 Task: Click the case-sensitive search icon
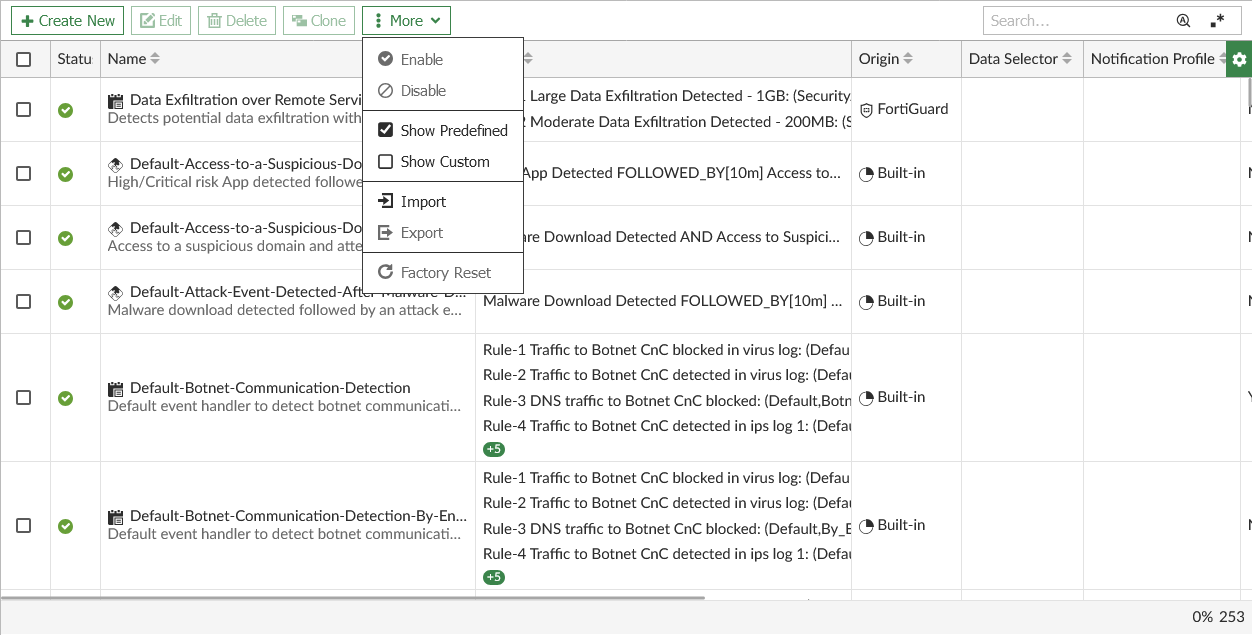tap(1183, 20)
